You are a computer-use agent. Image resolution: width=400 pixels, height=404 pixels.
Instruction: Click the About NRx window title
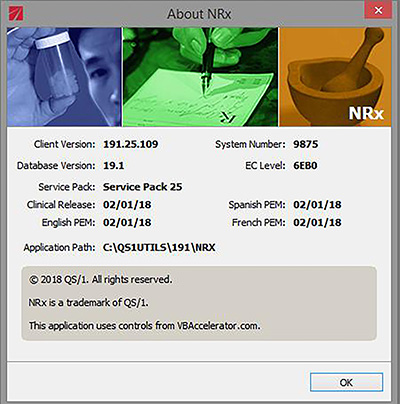tap(199, 14)
